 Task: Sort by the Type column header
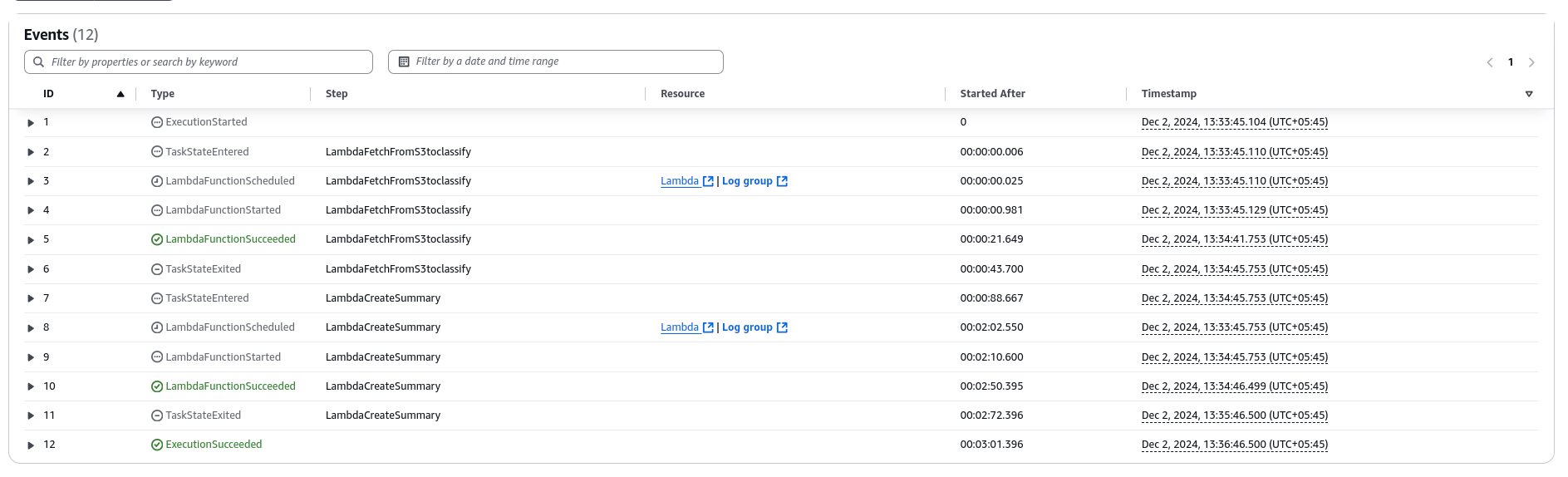[x=163, y=94]
